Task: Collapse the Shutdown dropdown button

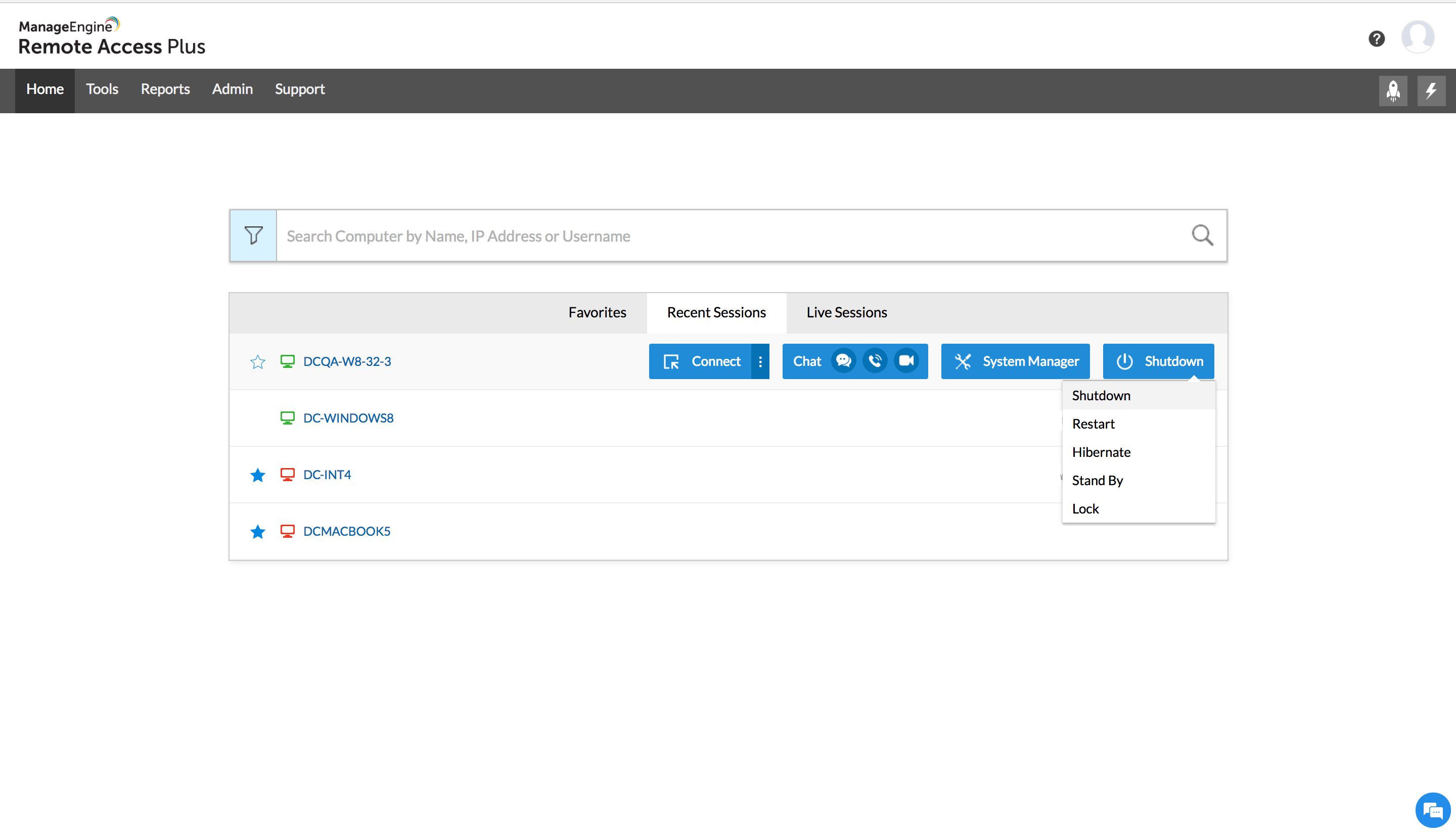Action: tap(1158, 361)
